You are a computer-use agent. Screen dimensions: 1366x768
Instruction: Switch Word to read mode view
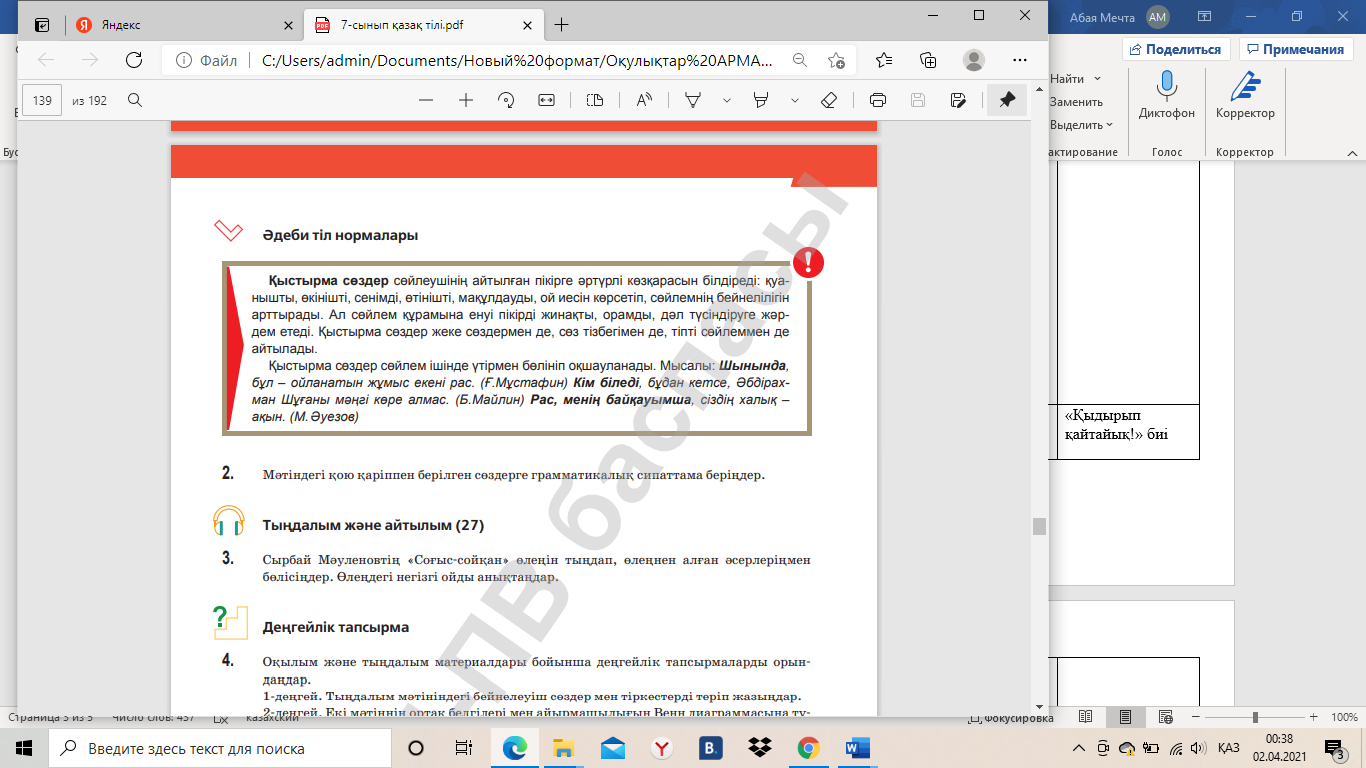1085,718
